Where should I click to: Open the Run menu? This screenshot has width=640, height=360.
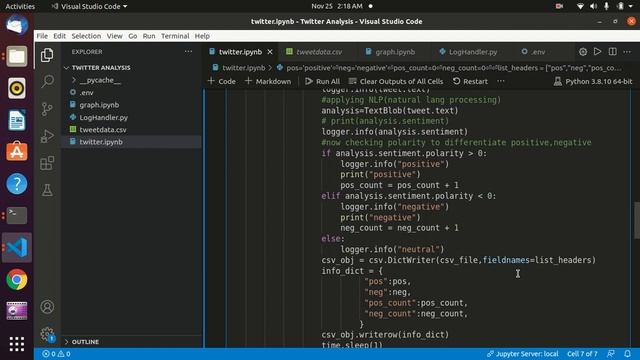[149, 36]
